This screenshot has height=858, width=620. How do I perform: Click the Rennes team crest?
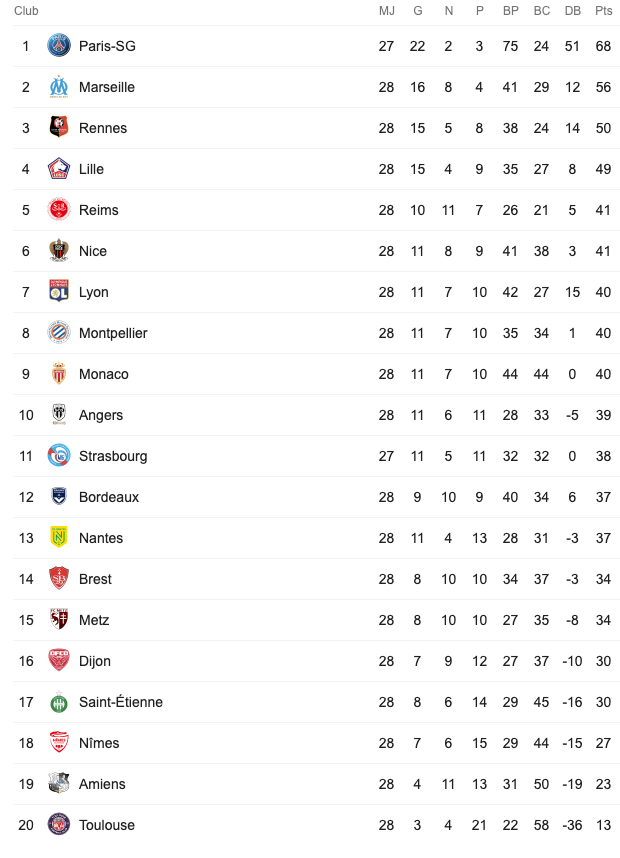tap(59, 128)
